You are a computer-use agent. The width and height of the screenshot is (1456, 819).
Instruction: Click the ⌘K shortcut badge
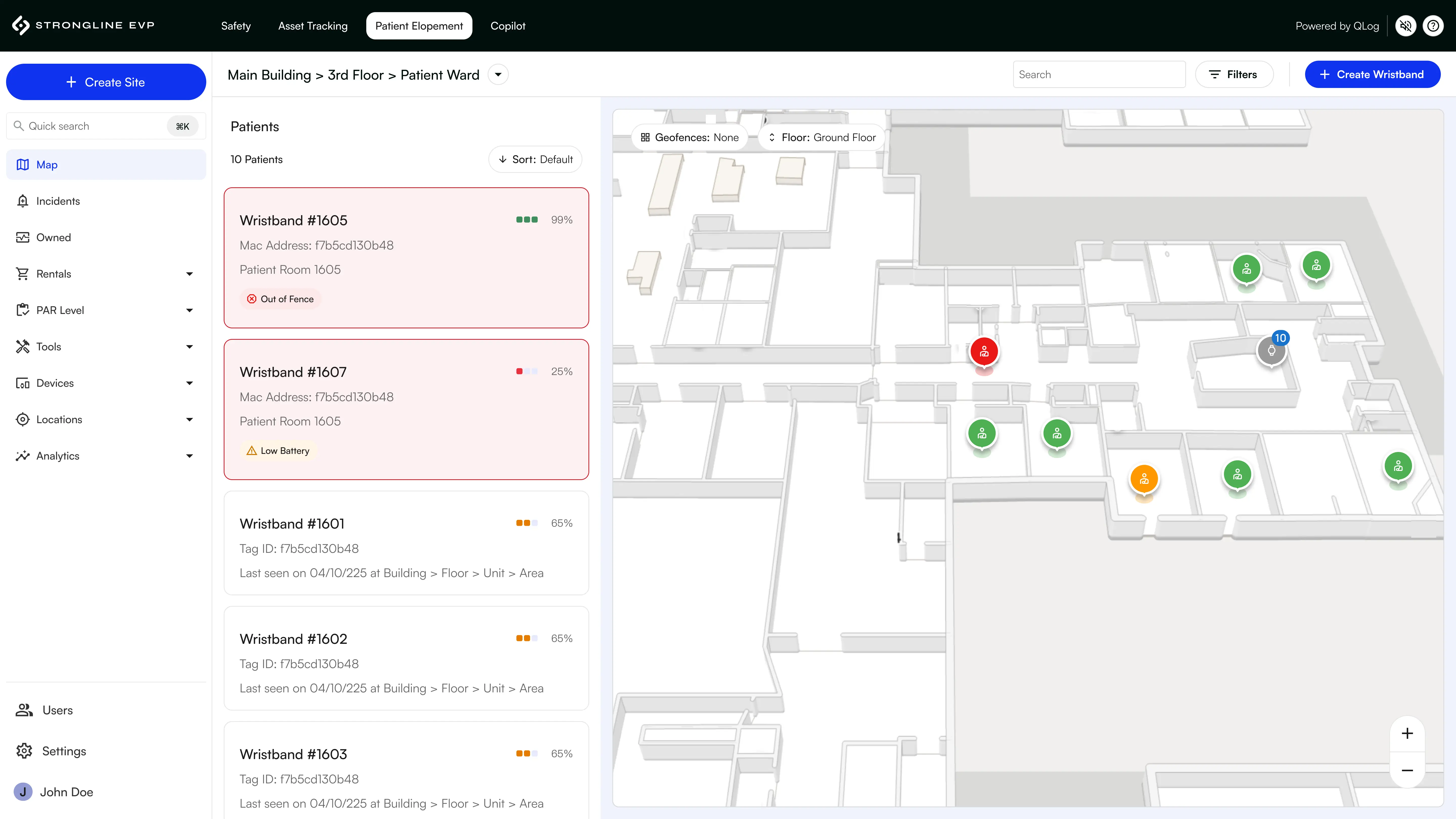pyautogui.click(x=182, y=126)
